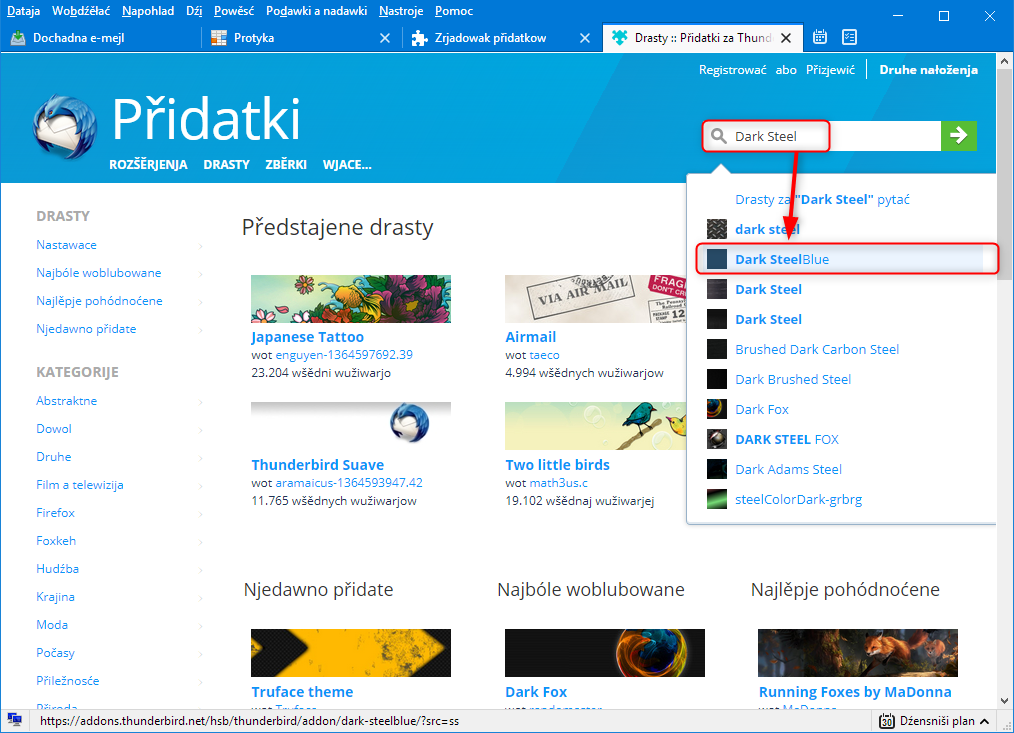1014x733 pixels.
Task: Click the Thunderbird logo in the header
Action: coord(65,127)
